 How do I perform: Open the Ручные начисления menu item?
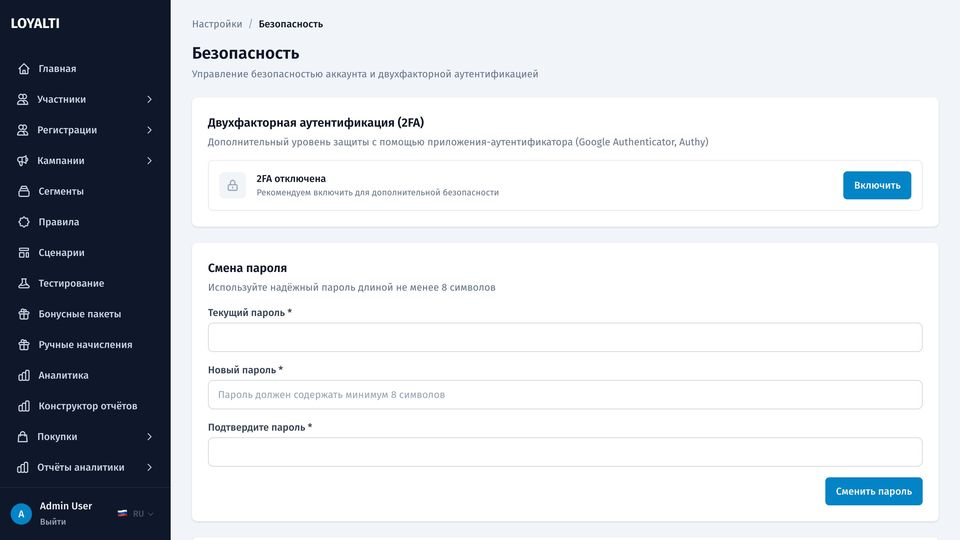(85, 345)
